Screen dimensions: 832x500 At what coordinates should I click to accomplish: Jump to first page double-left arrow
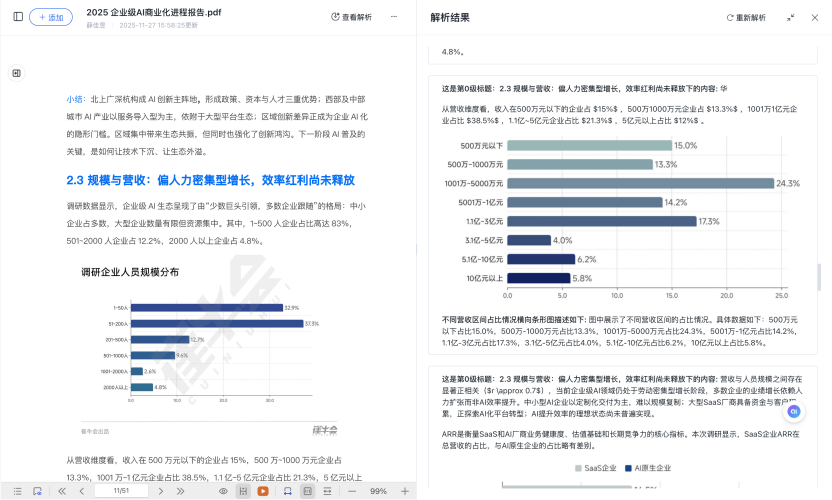pyautogui.click(x=62, y=491)
